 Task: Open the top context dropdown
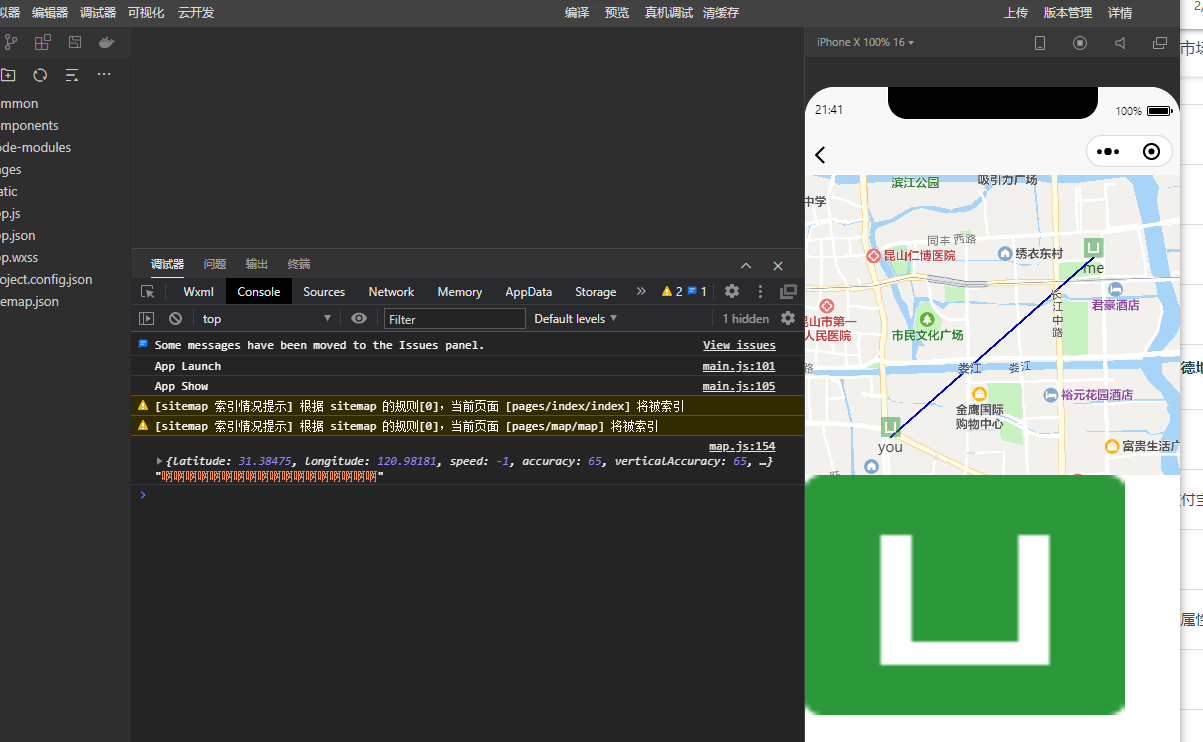[267, 319]
